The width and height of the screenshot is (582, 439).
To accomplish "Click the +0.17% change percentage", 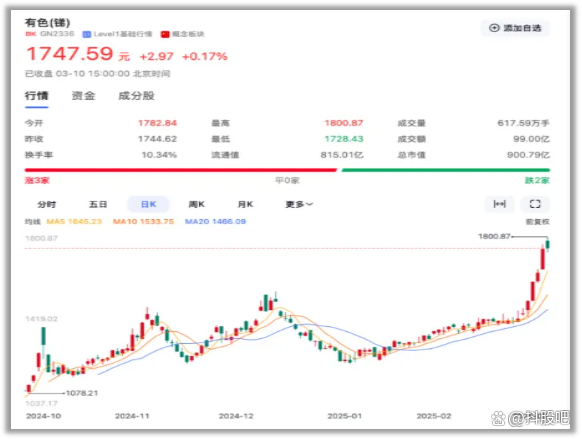I will (x=205, y=57).
